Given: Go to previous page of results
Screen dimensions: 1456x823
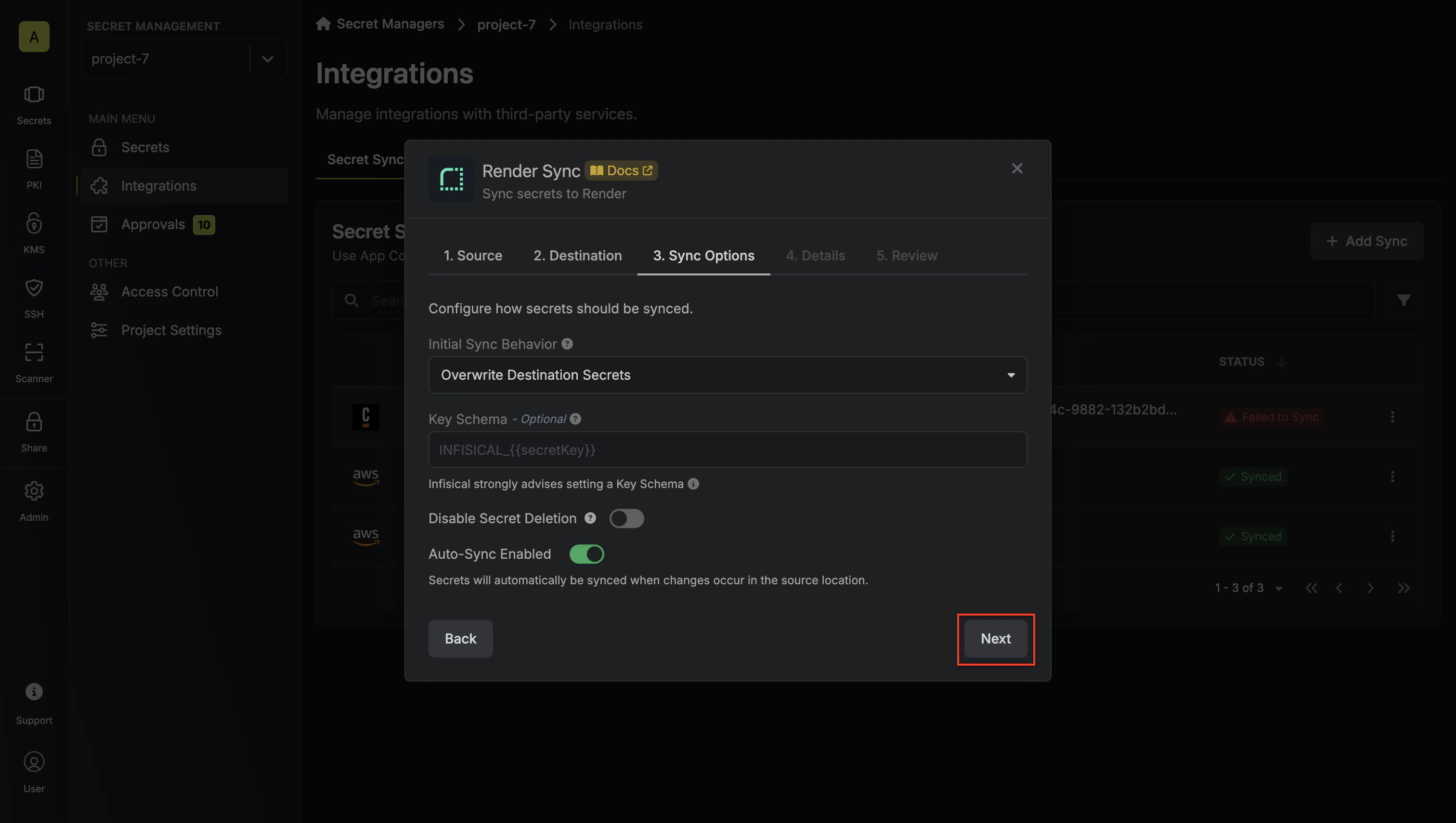Looking at the screenshot, I should [1339, 589].
